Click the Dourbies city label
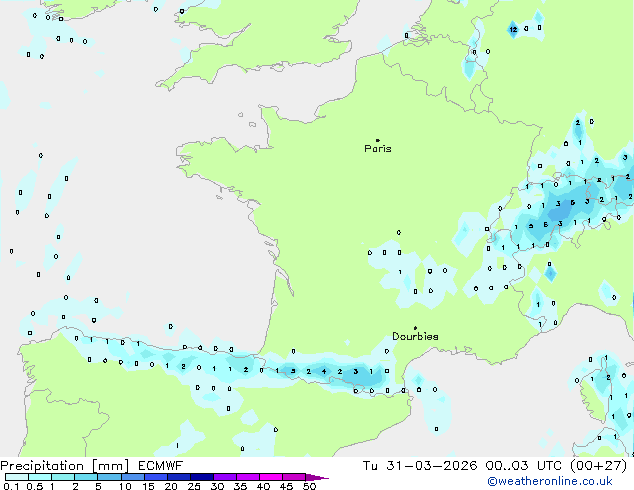 [415, 336]
